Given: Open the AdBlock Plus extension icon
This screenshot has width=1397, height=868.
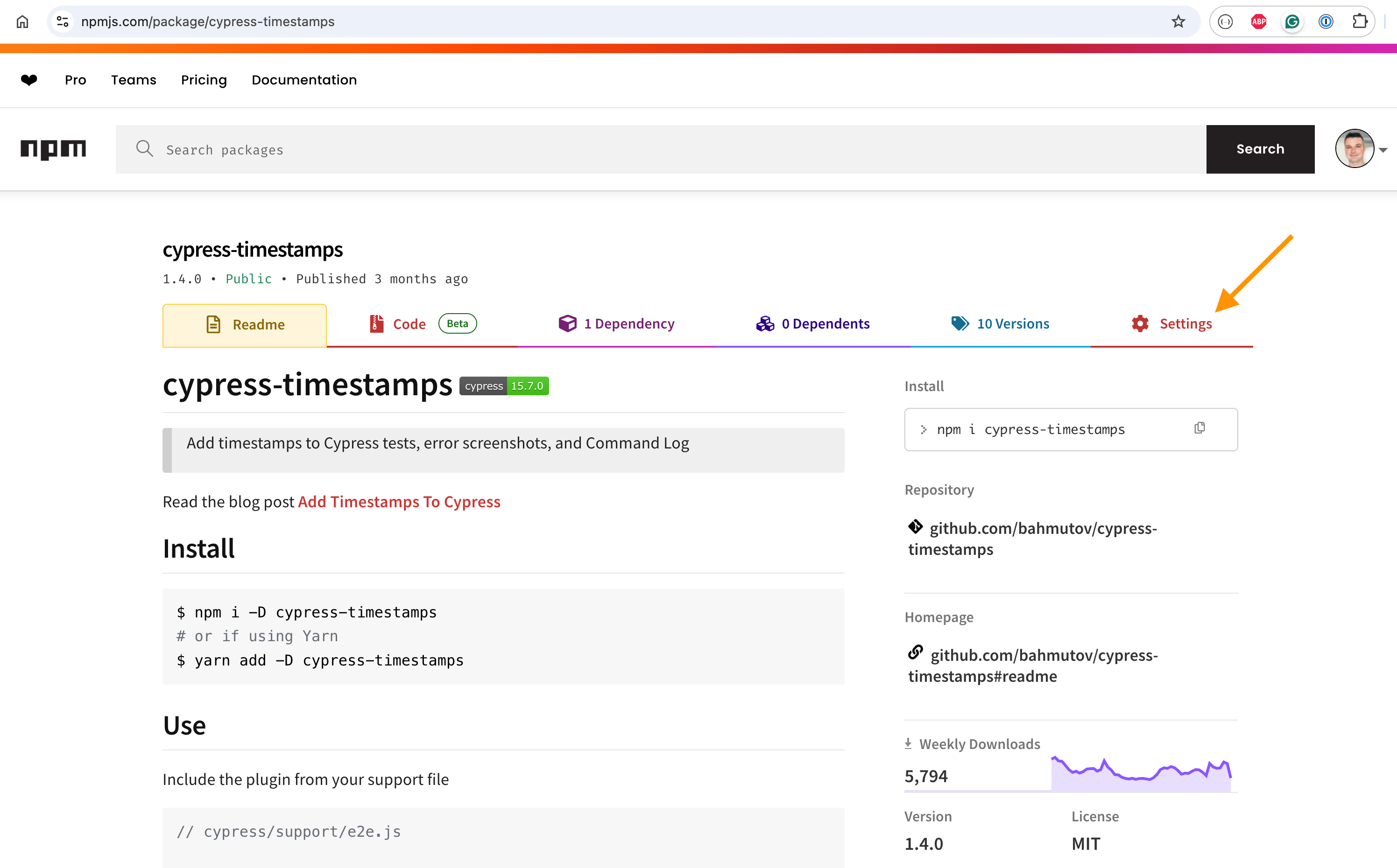Looking at the screenshot, I should (x=1258, y=21).
